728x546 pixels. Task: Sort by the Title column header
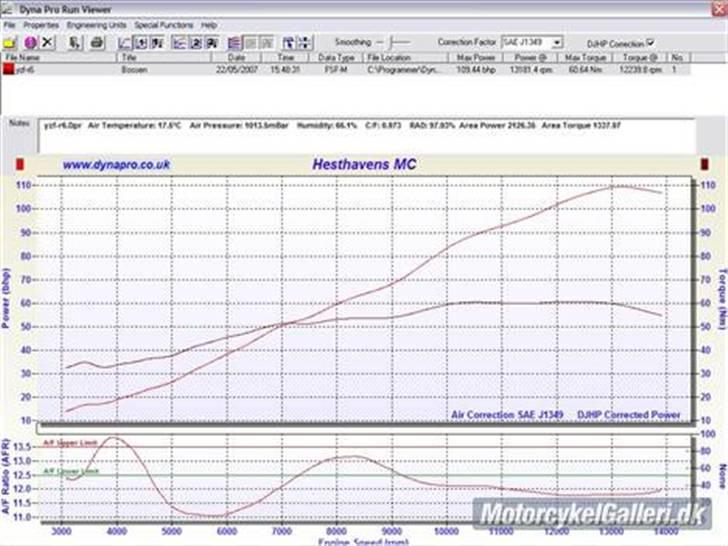pos(164,58)
